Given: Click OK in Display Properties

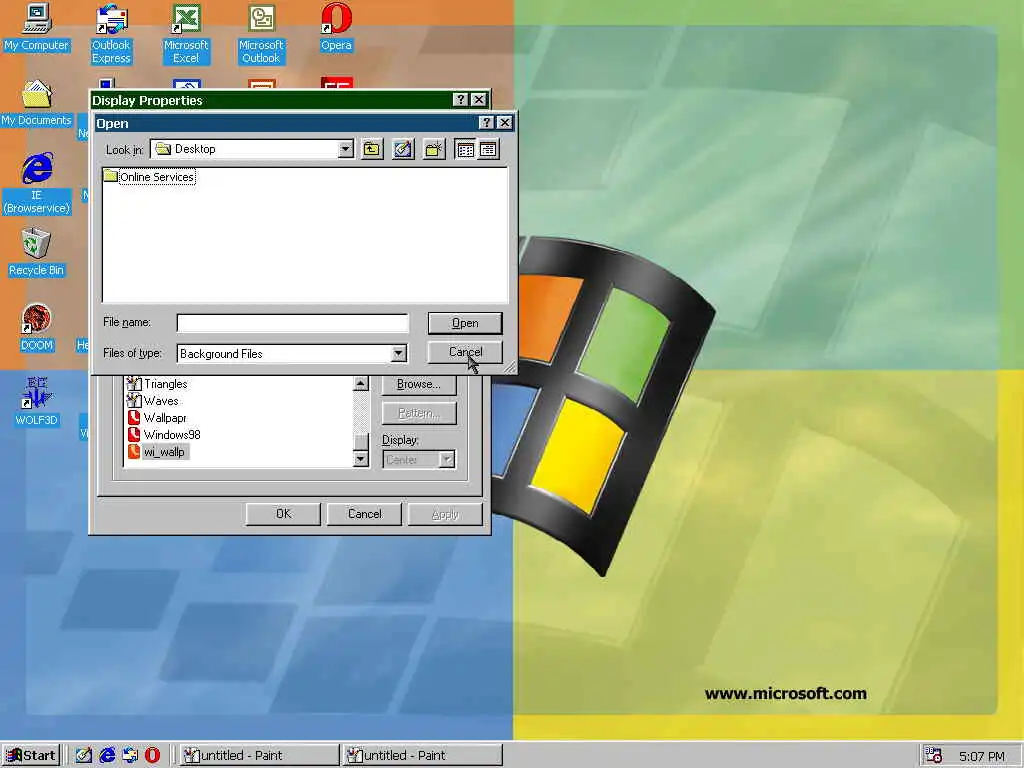Looking at the screenshot, I should coord(283,514).
